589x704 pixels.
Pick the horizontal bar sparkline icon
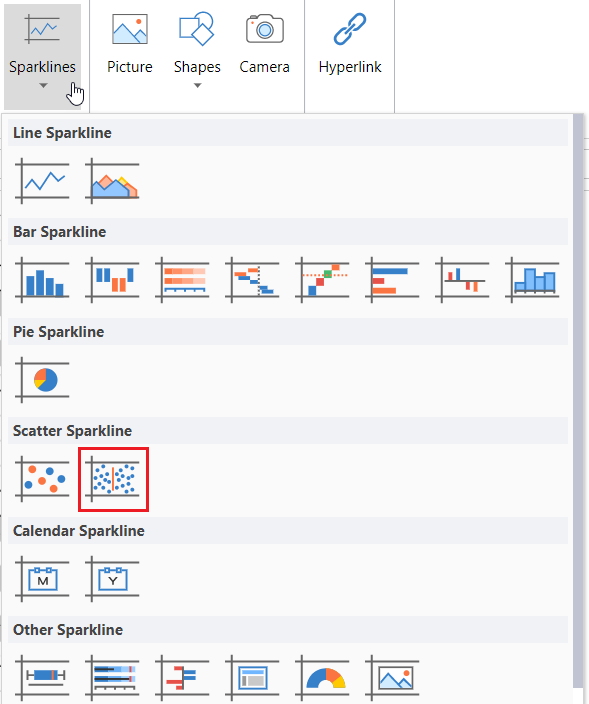(x=392, y=280)
